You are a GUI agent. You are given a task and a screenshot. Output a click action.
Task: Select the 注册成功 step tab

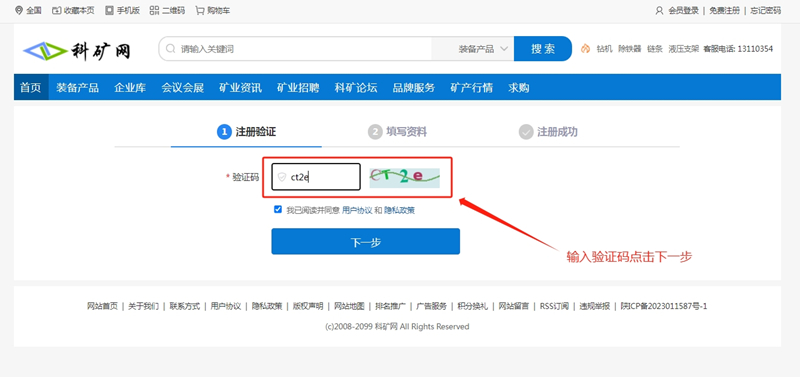point(548,132)
